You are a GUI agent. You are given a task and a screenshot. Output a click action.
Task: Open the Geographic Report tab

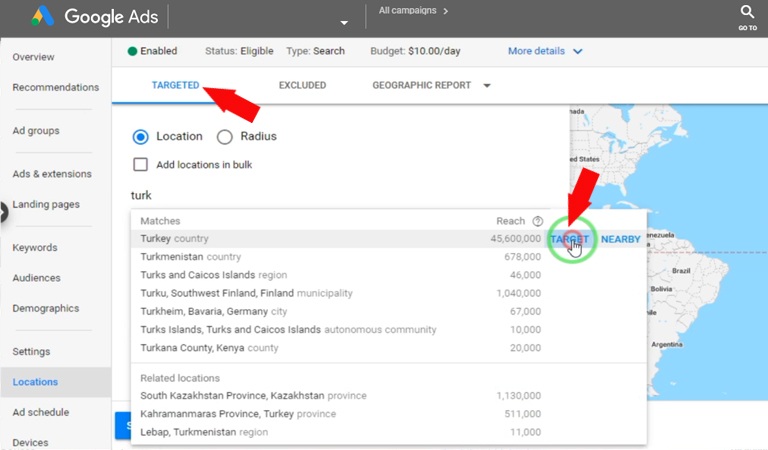421,85
